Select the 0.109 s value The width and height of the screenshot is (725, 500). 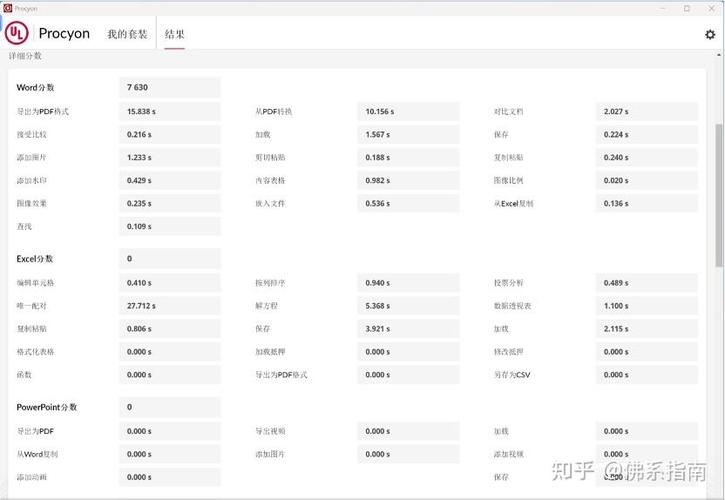pyautogui.click(x=170, y=227)
